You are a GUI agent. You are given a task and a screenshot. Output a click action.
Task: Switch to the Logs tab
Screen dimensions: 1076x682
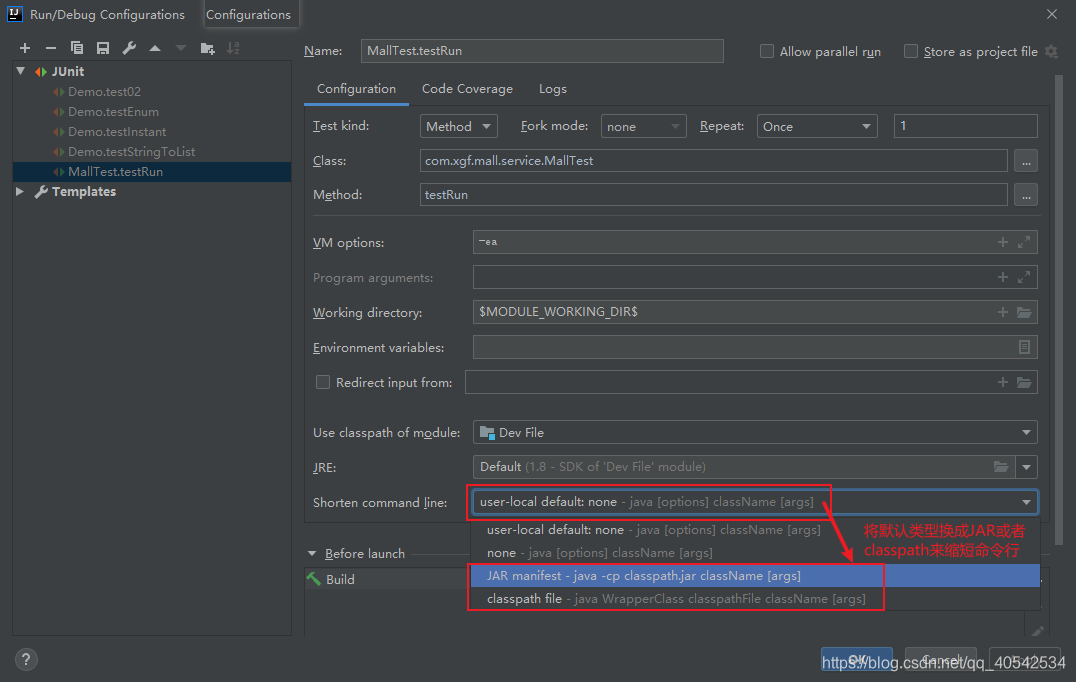pyautogui.click(x=552, y=89)
